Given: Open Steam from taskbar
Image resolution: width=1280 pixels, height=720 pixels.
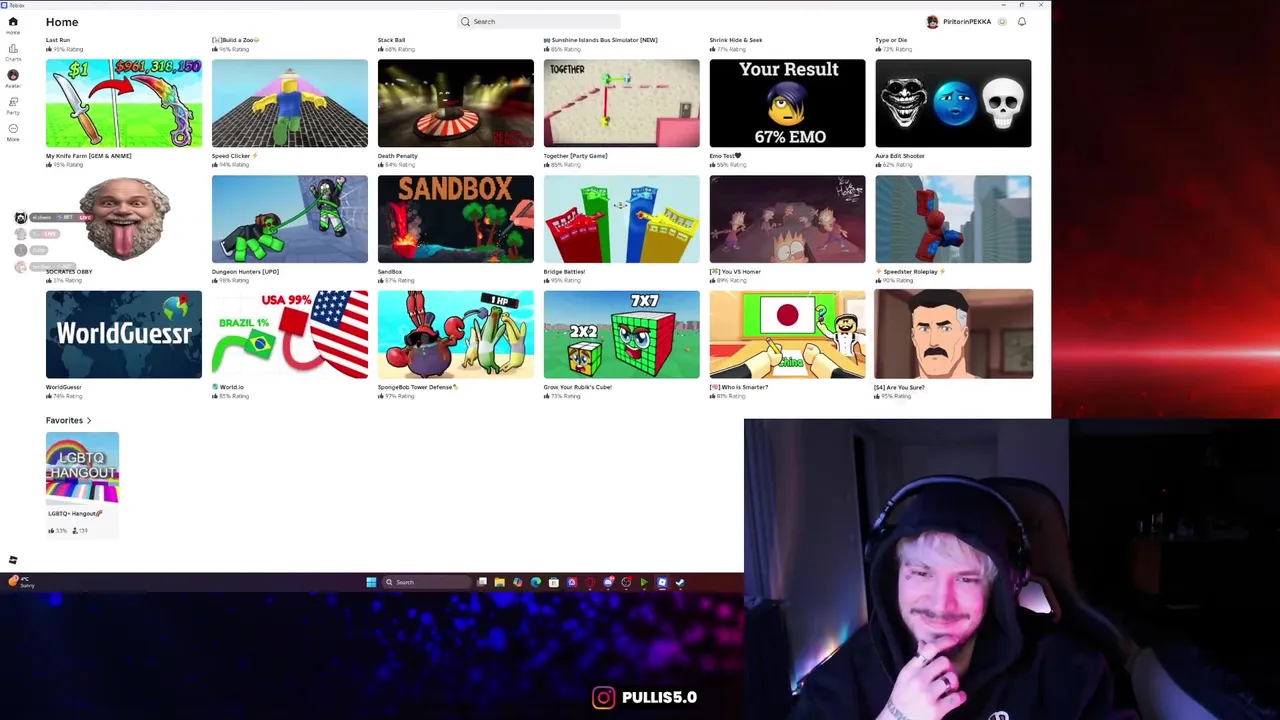Looking at the screenshot, I should 680,582.
